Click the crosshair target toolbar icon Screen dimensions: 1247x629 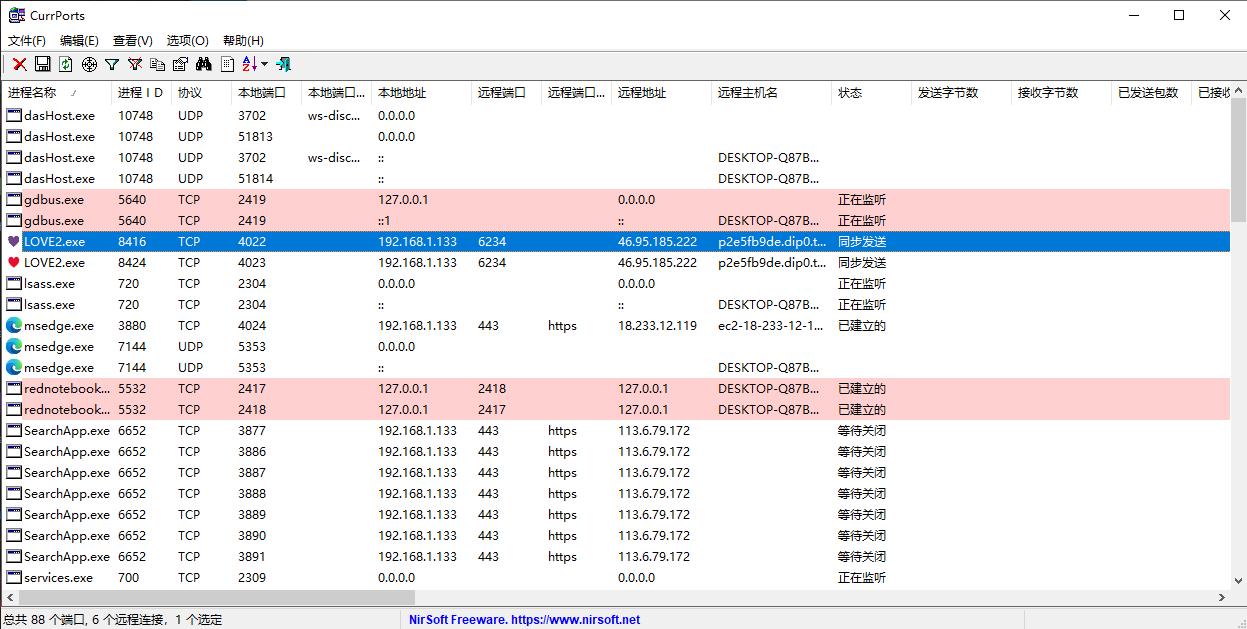tap(89, 64)
